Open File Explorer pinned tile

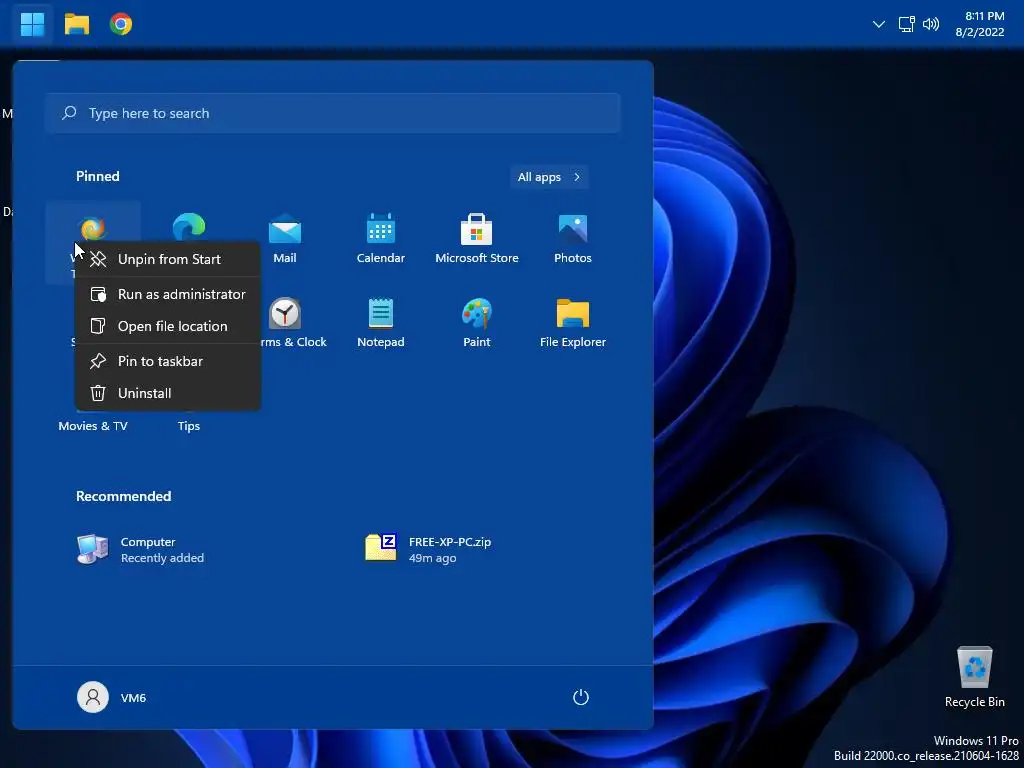(573, 323)
